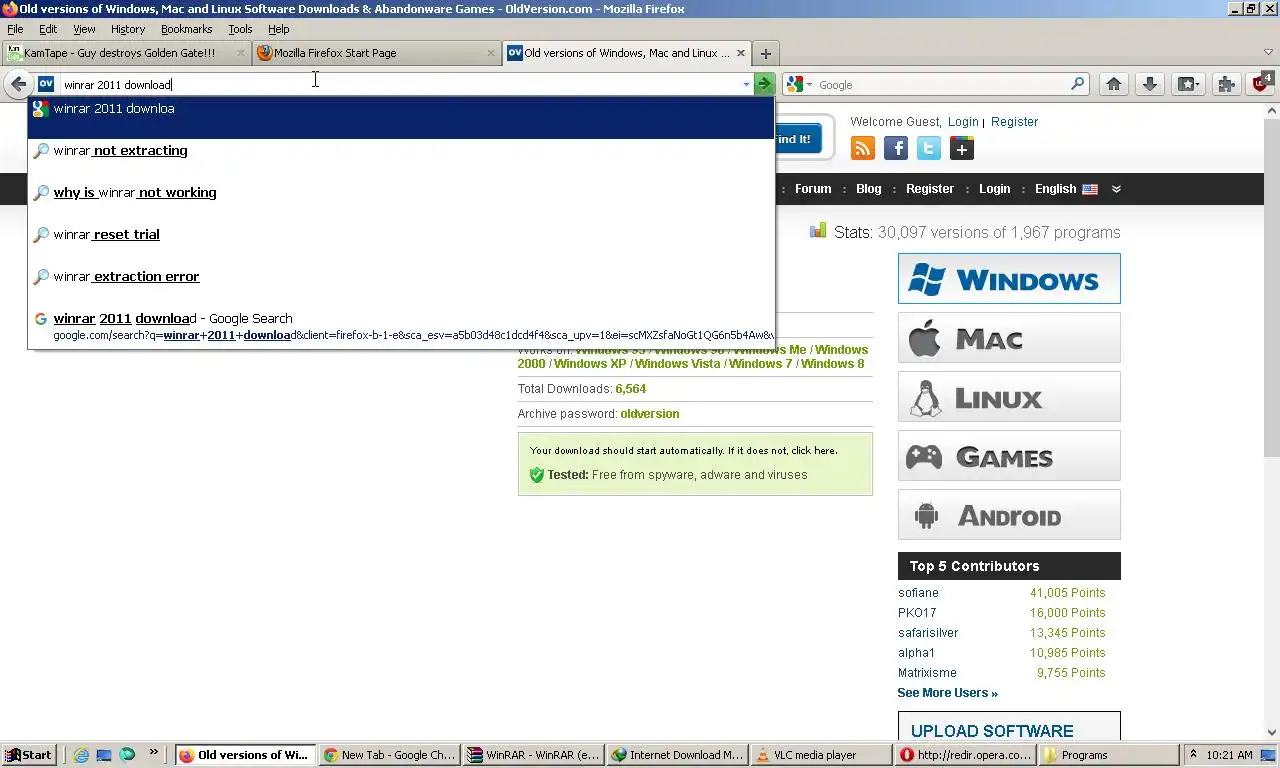The width and height of the screenshot is (1280, 768).
Task: Open Forum in the site navigation bar
Action: [813, 189]
